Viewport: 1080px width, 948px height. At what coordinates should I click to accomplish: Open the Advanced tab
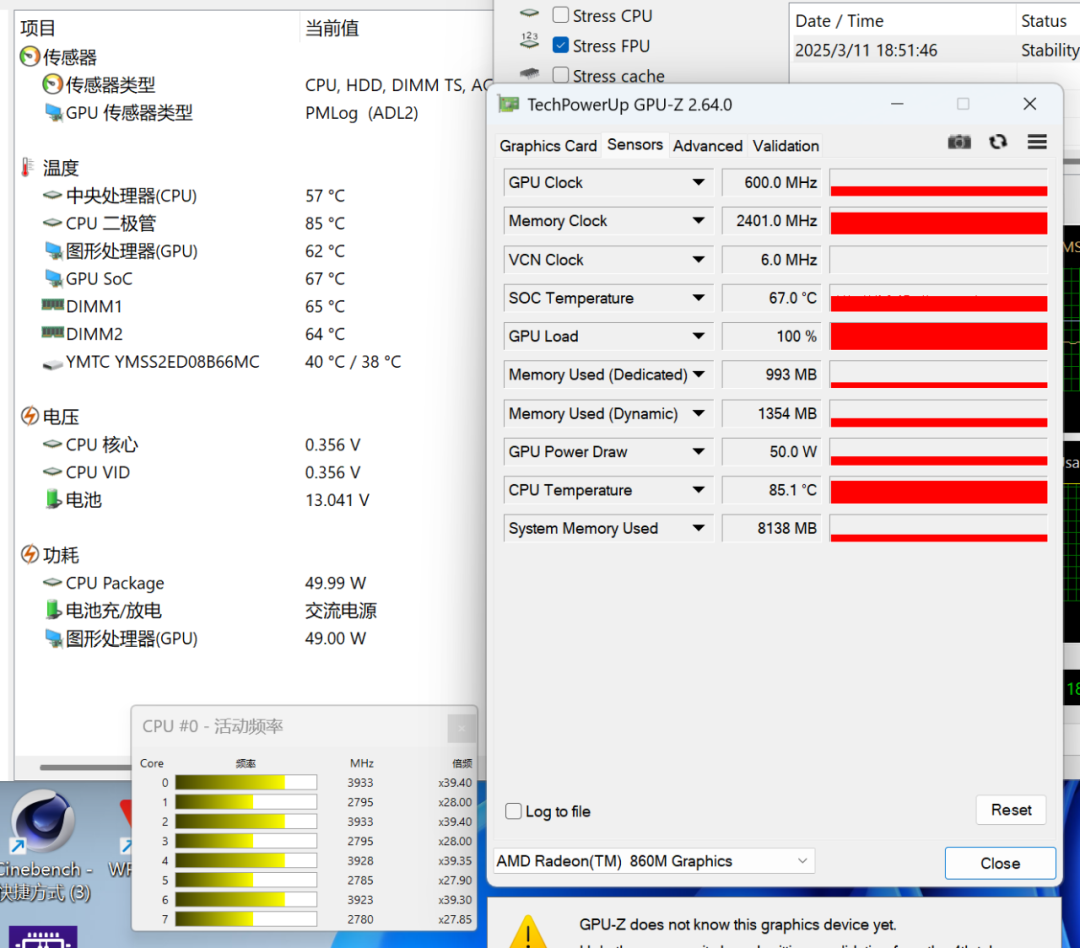(707, 146)
